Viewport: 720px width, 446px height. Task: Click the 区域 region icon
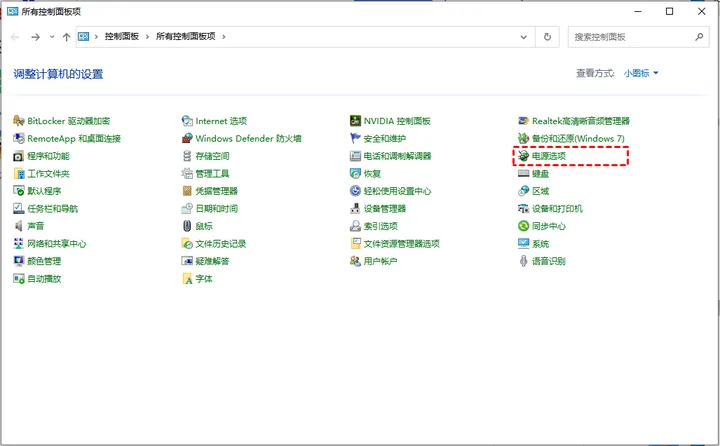[x=523, y=191]
